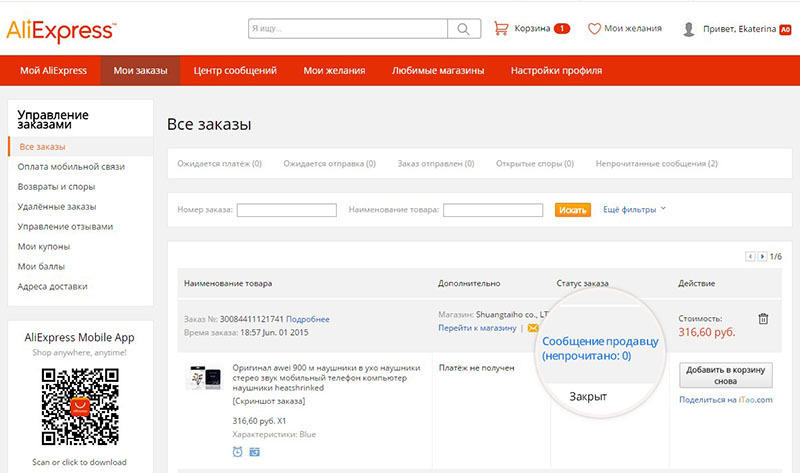
Task: Open 'Мои желания' in the red navigation bar
Action: point(334,70)
